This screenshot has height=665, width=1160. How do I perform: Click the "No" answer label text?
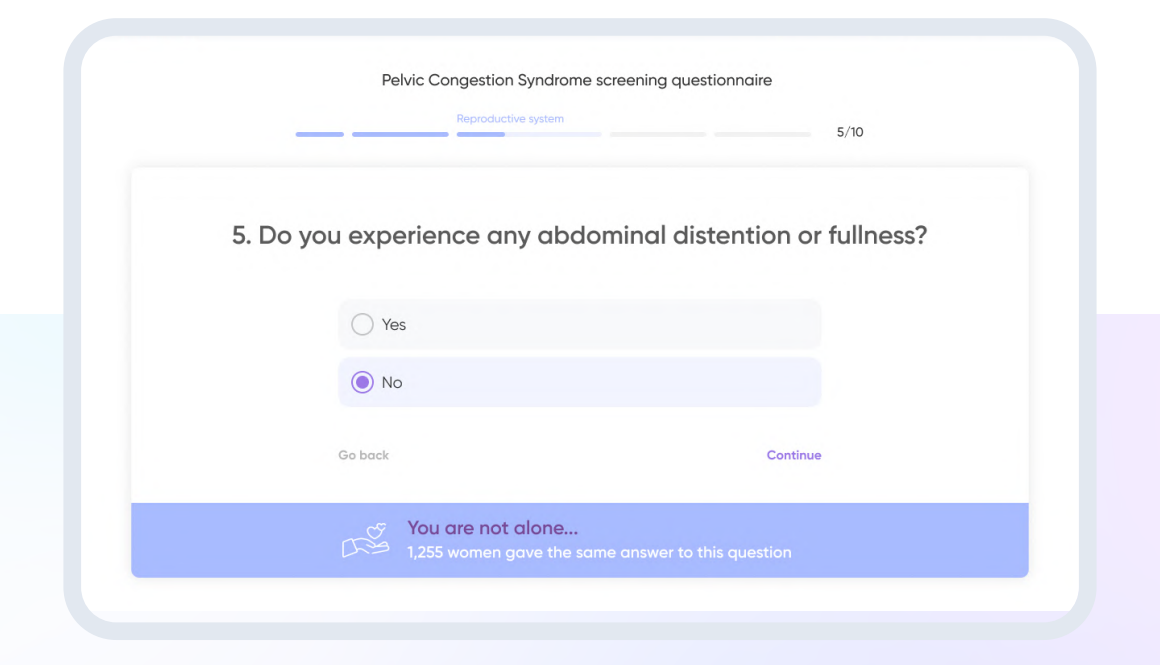tap(392, 383)
